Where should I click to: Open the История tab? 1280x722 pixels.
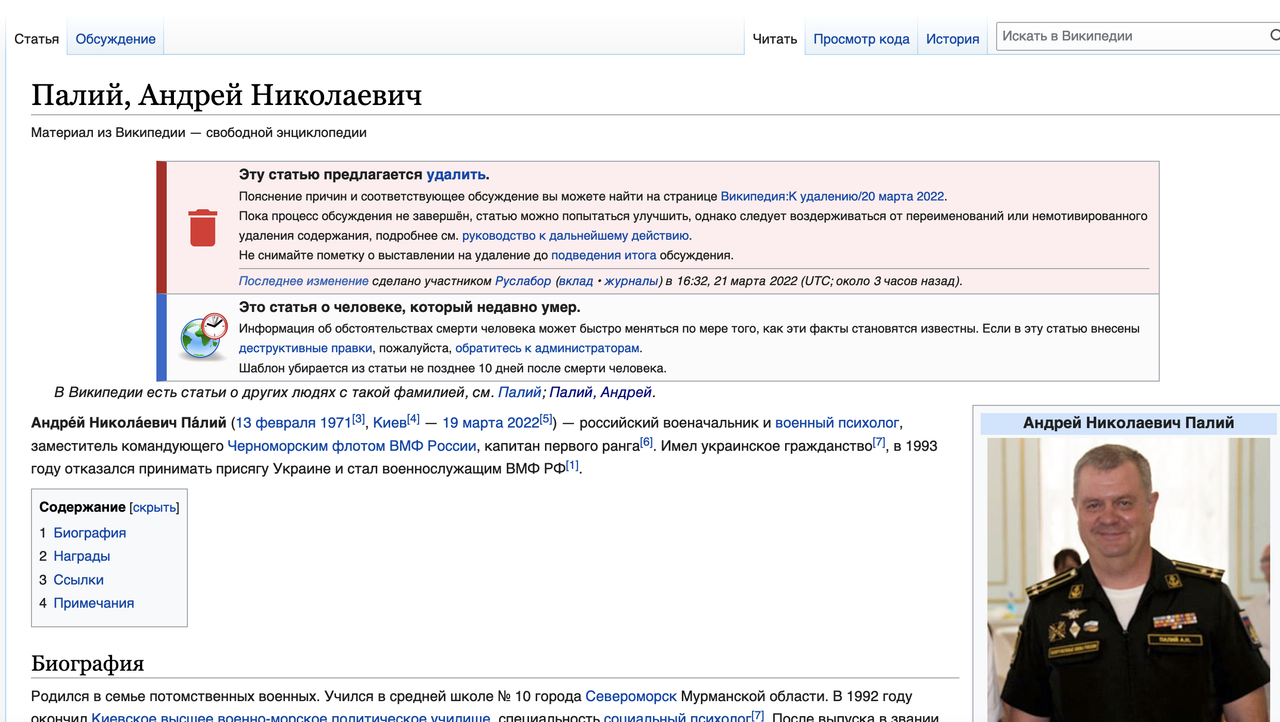click(x=952, y=39)
